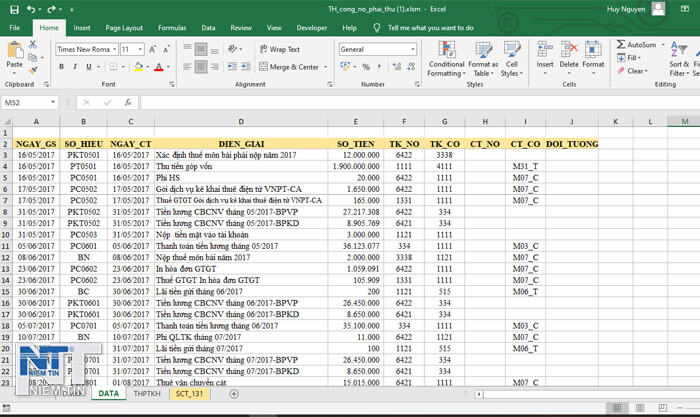Click the Undo arrow icon

[31, 9]
